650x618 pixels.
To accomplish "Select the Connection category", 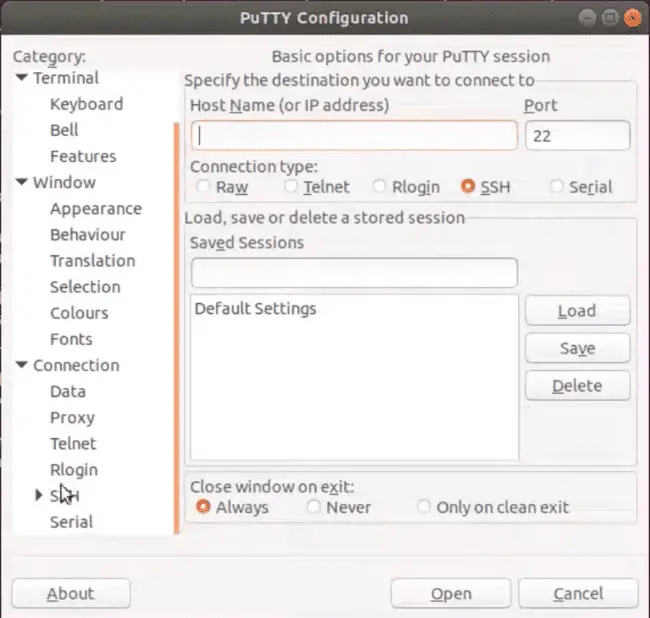I will (76, 365).
